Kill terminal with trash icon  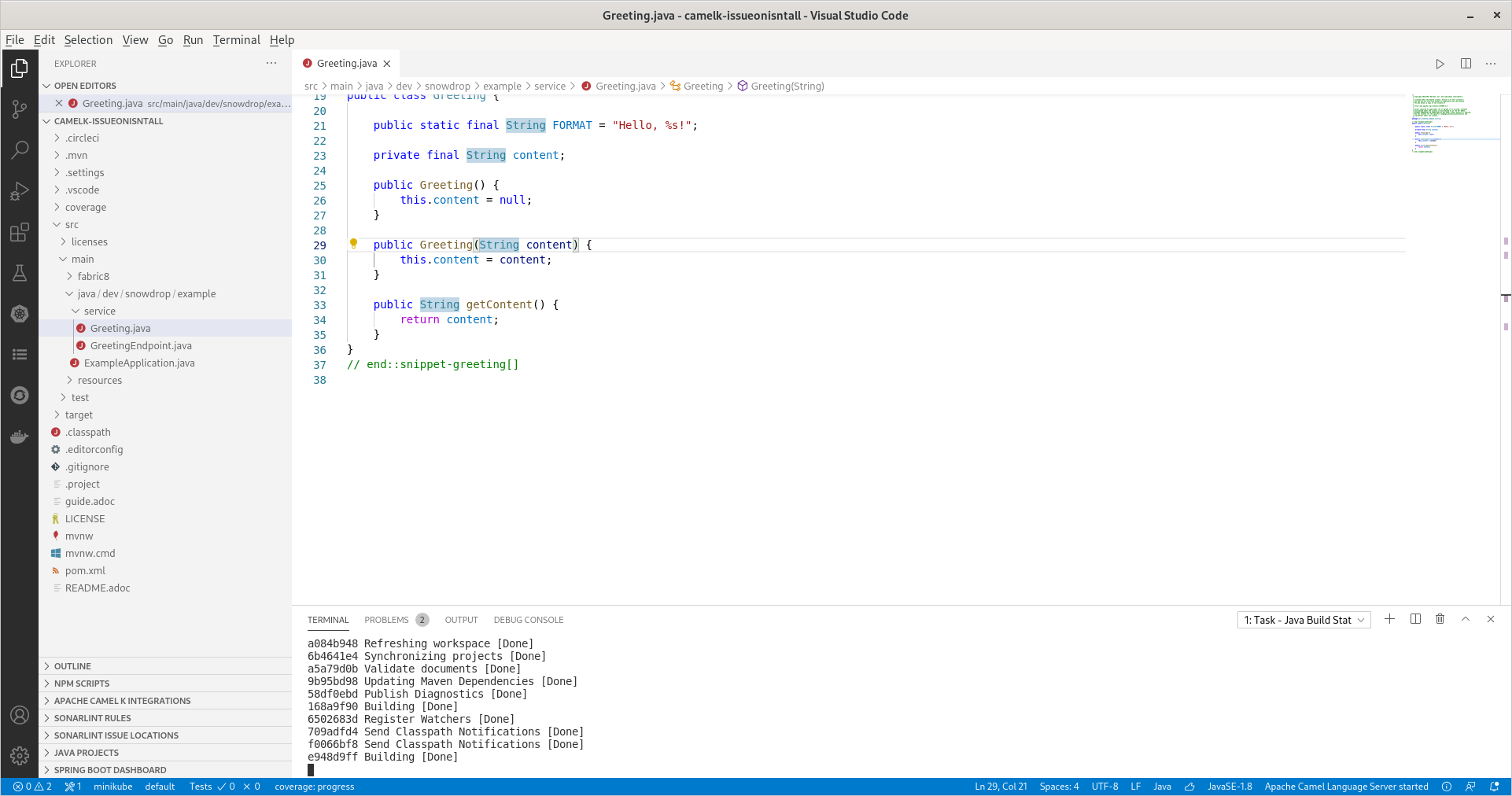[x=1440, y=619]
